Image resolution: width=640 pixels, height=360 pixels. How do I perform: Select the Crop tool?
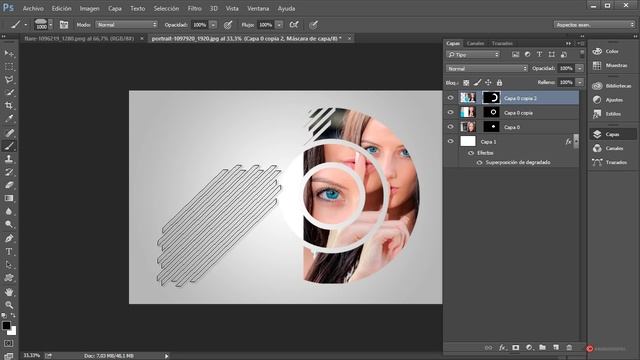[x=9, y=106]
